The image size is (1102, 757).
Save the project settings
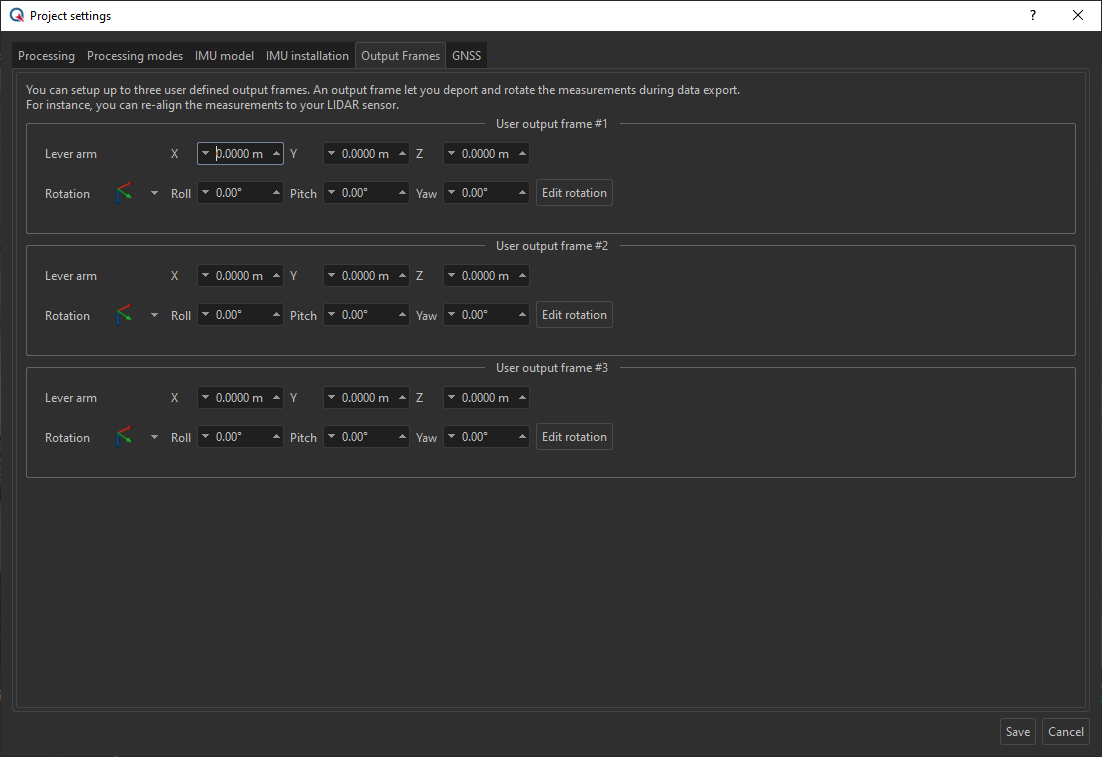pyautogui.click(x=1017, y=732)
